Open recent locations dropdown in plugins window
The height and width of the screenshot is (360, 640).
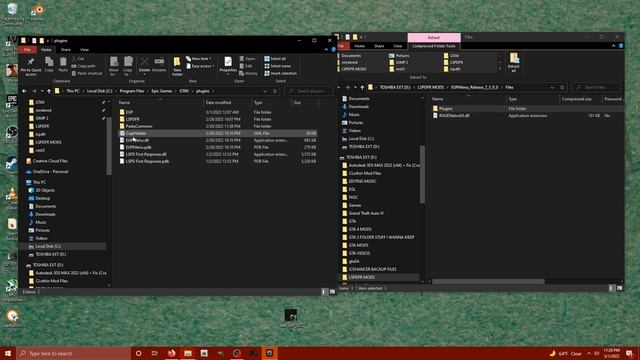tap(42, 91)
